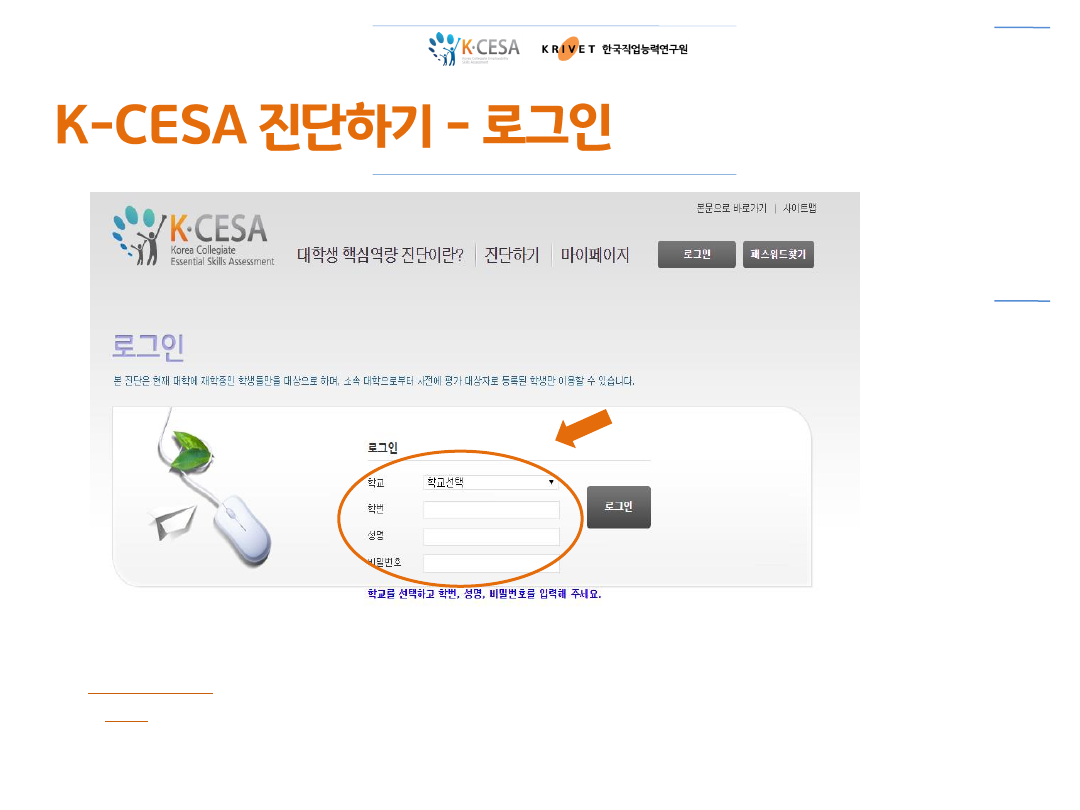Viewport: 1080px width, 810px height.
Task: Click the paper airplane graphic
Action: [172, 523]
